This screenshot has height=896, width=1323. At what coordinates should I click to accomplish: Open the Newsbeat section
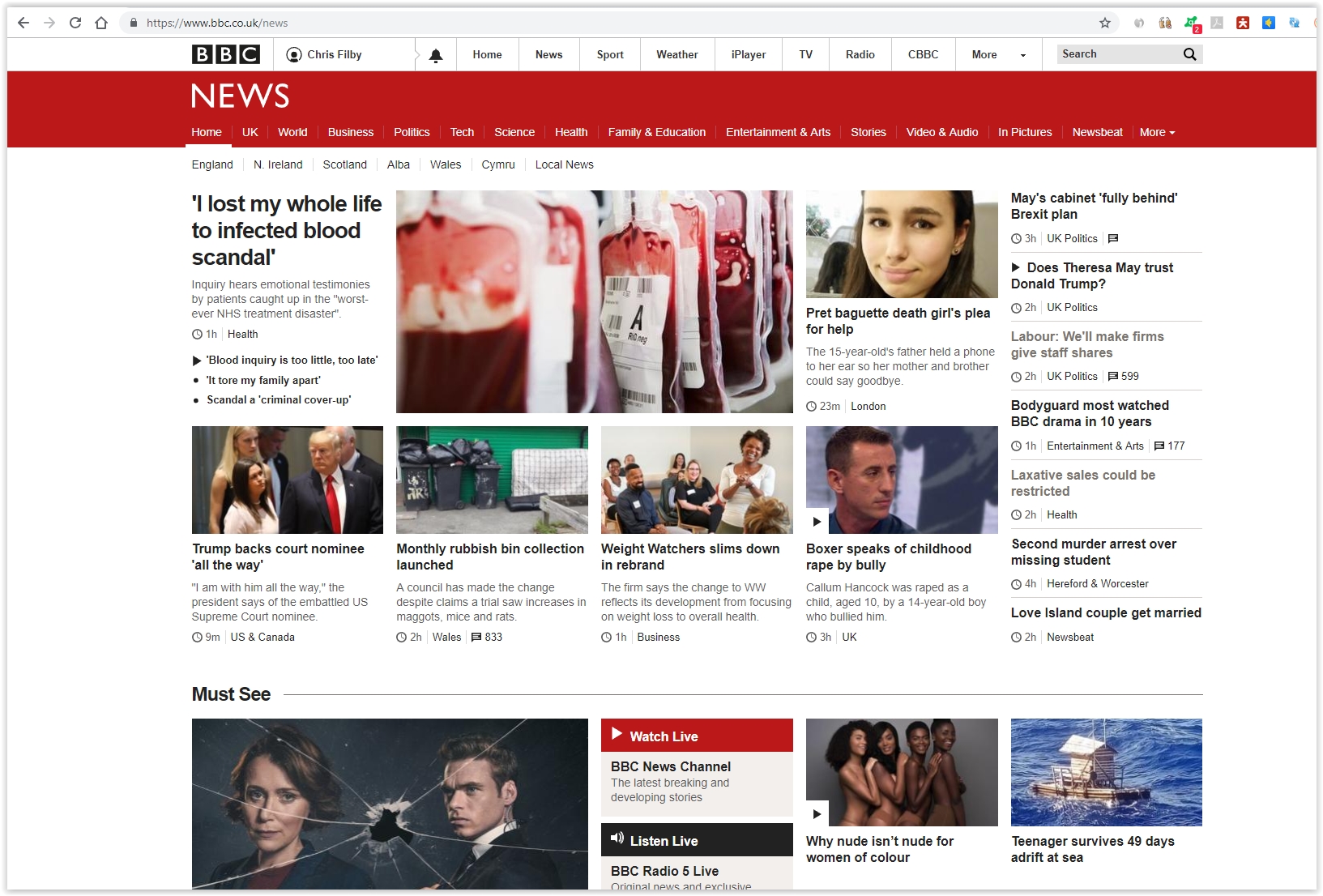pyautogui.click(x=1097, y=132)
